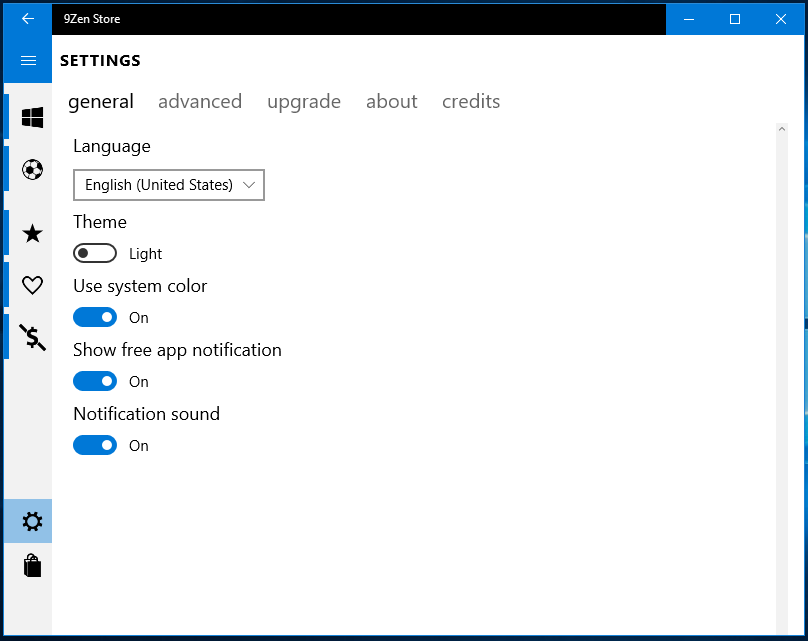Image resolution: width=808 pixels, height=641 pixels.
Task: Open the about tab
Action: coord(392,102)
